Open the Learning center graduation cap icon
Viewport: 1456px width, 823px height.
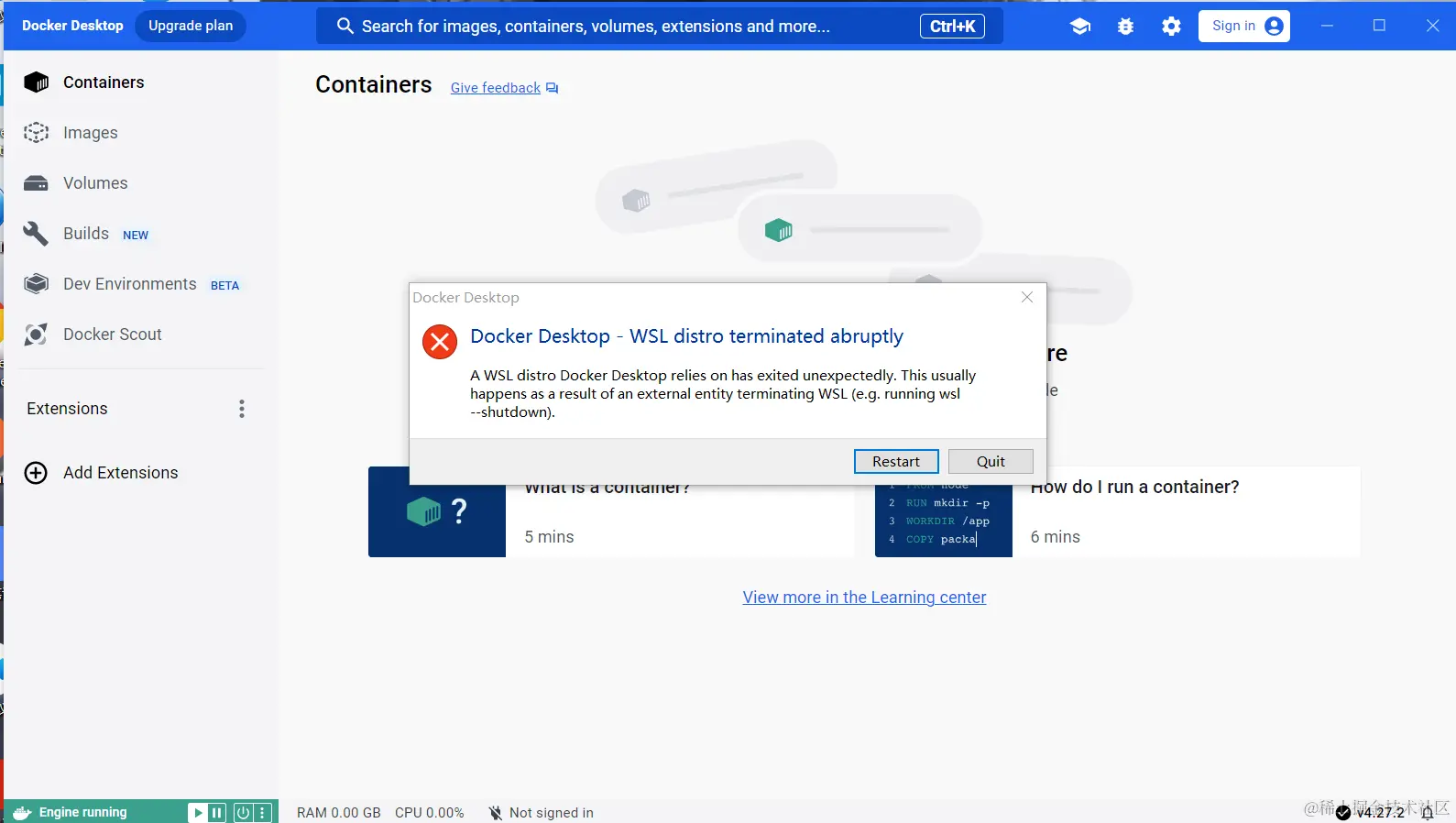click(1080, 27)
